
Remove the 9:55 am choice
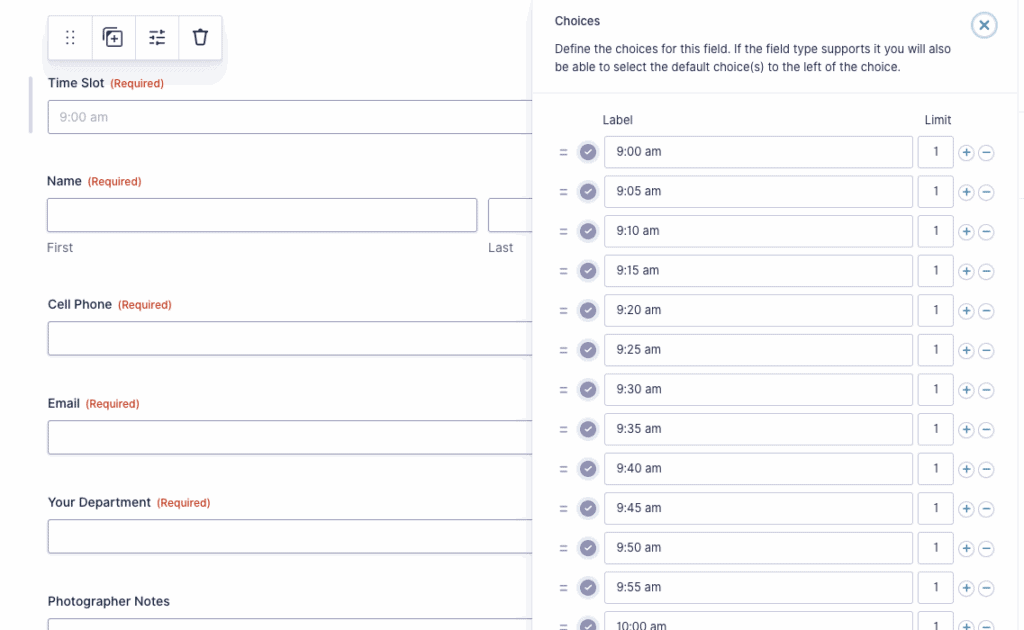click(986, 588)
